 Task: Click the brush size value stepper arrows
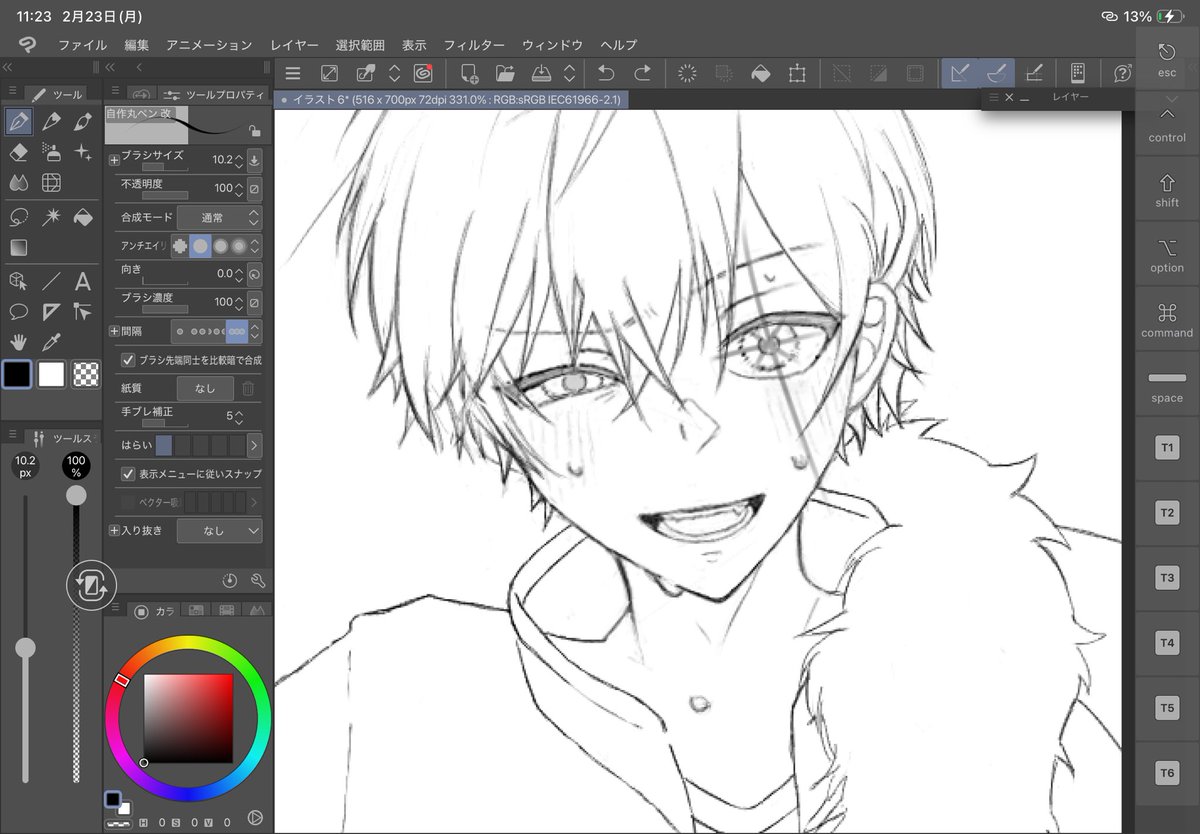pos(239,159)
